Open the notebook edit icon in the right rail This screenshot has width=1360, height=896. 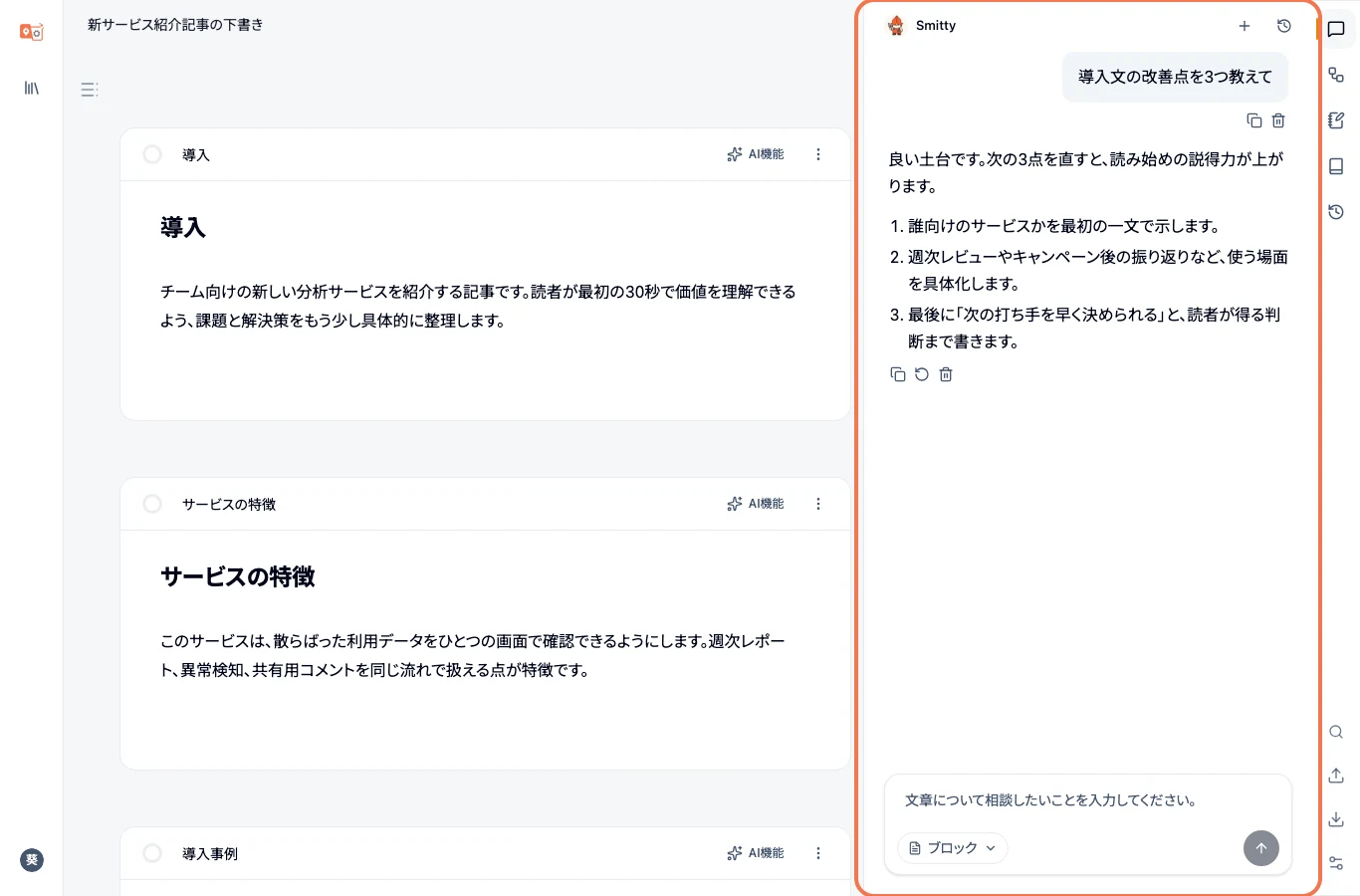coord(1336,120)
